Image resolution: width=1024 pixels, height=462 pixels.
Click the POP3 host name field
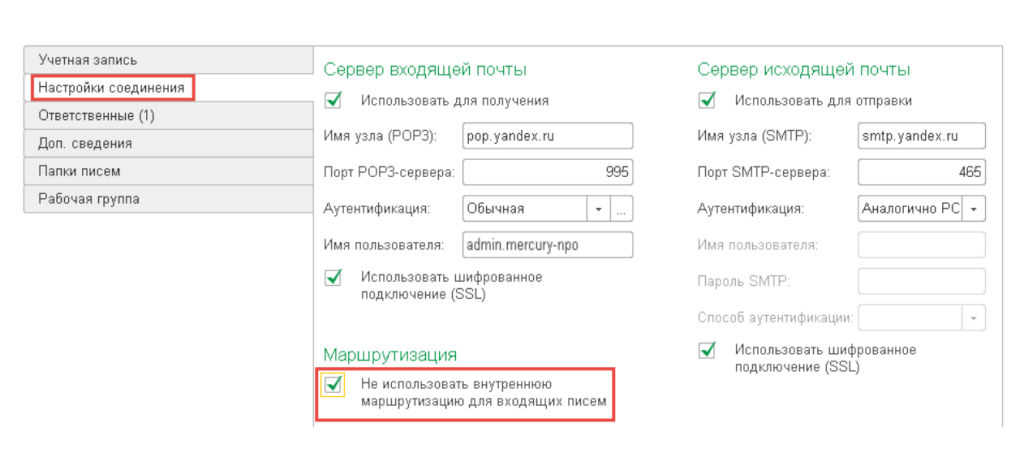[x=548, y=136]
